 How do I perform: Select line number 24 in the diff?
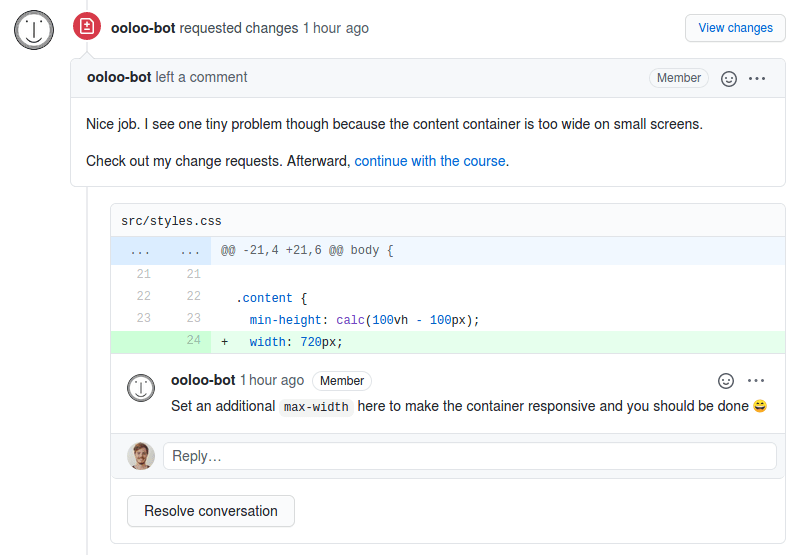click(x=193, y=340)
